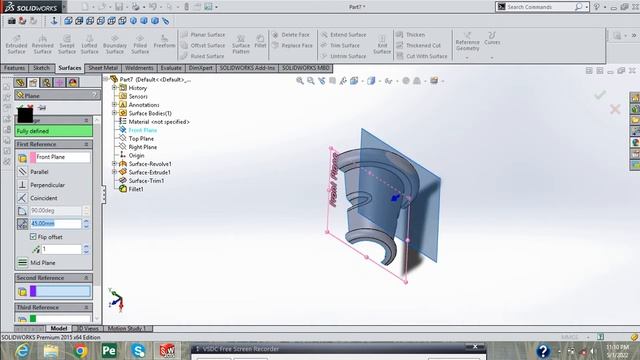Click the Replace Face command

[293, 45]
